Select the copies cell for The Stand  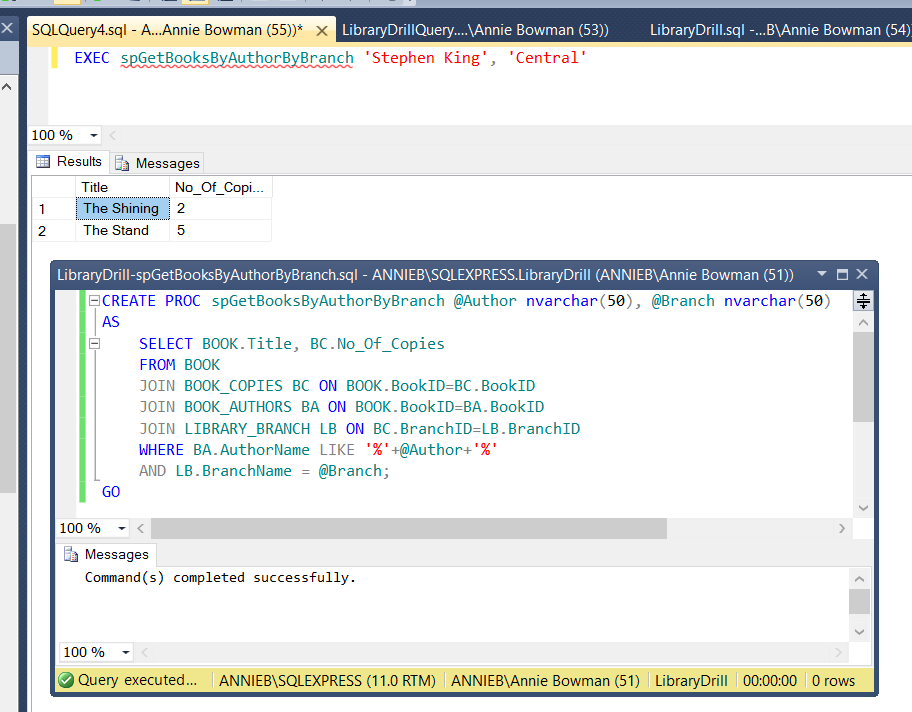pyautogui.click(x=220, y=230)
